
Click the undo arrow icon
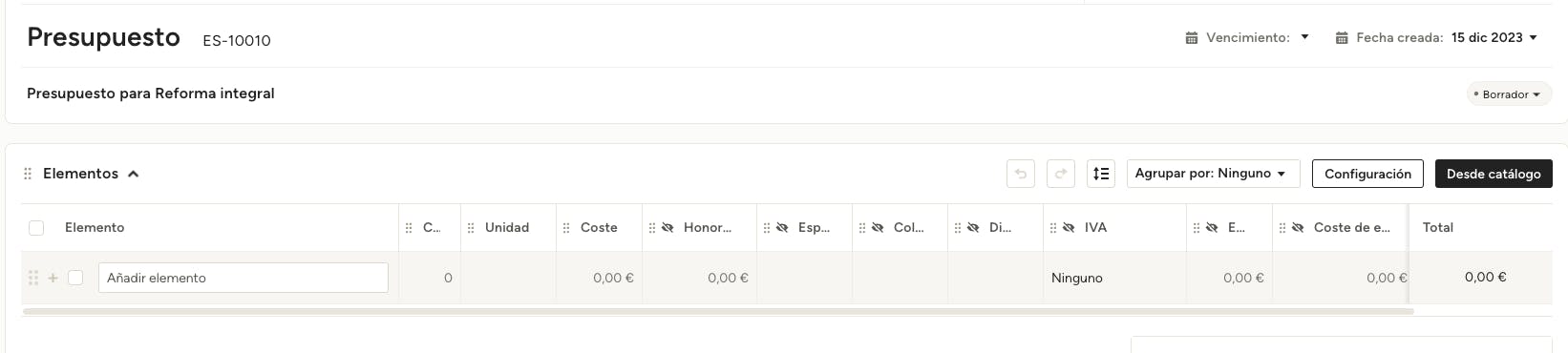tap(1021, 174)
